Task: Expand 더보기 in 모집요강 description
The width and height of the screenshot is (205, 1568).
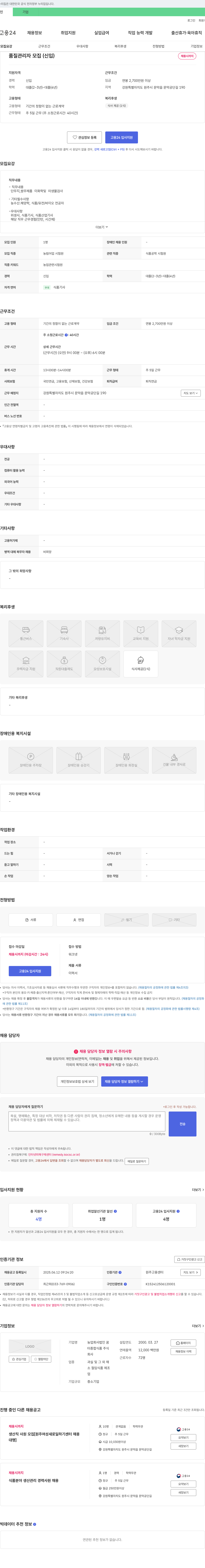Action: click(102, 227)
